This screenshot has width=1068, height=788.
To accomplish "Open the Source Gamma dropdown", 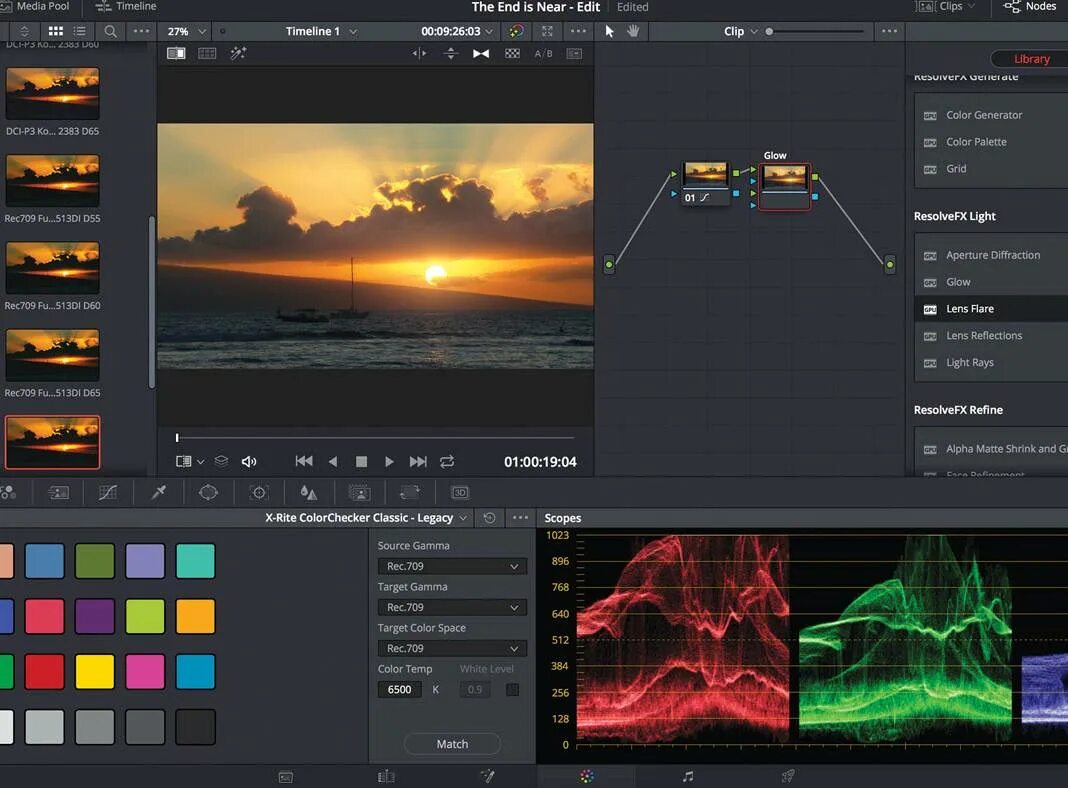I will click(x=452, y=566).
